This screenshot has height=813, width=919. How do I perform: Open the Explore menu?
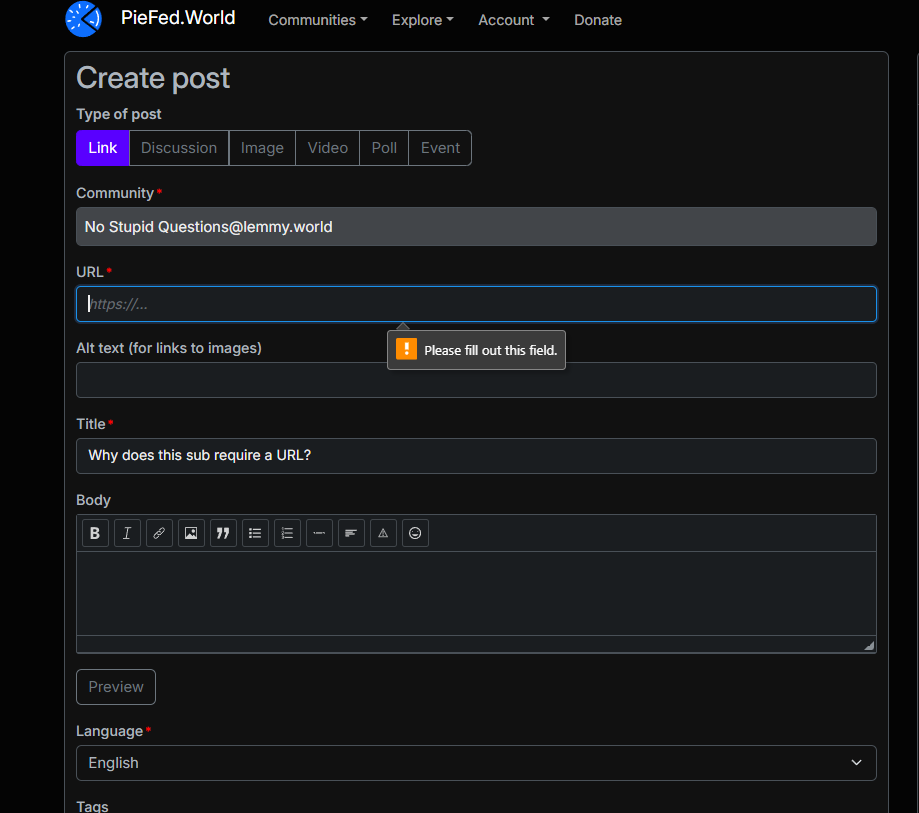coord(423,20)
